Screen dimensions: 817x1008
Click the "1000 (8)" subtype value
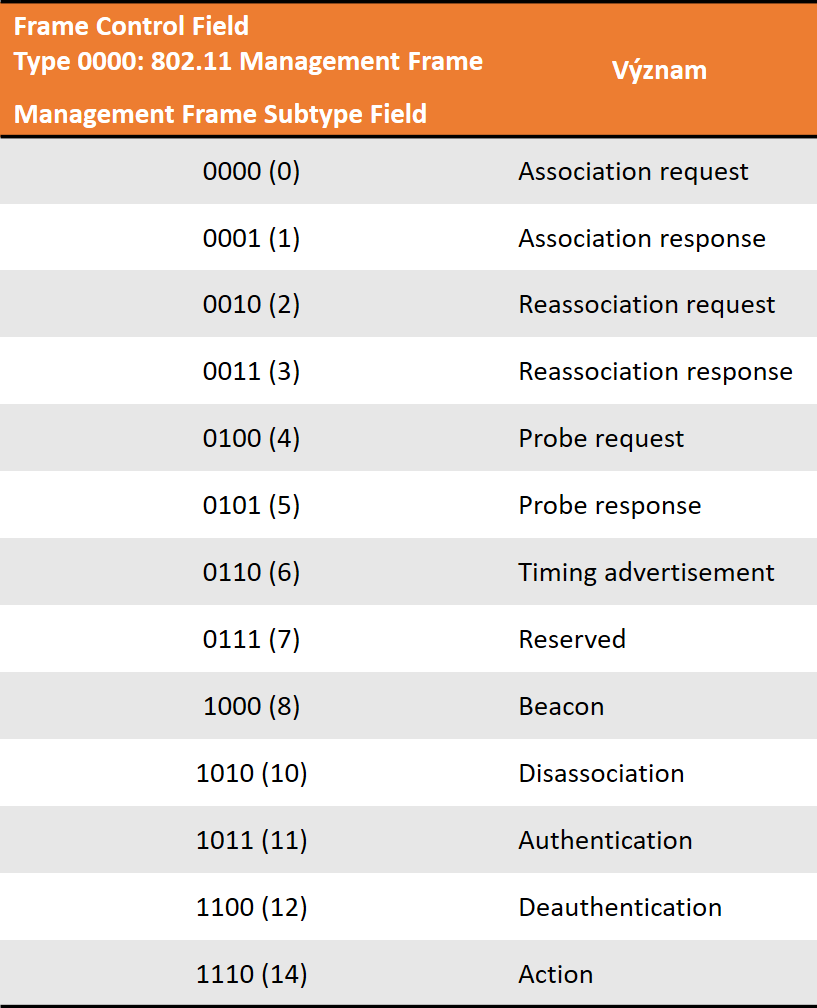(251, 707)
